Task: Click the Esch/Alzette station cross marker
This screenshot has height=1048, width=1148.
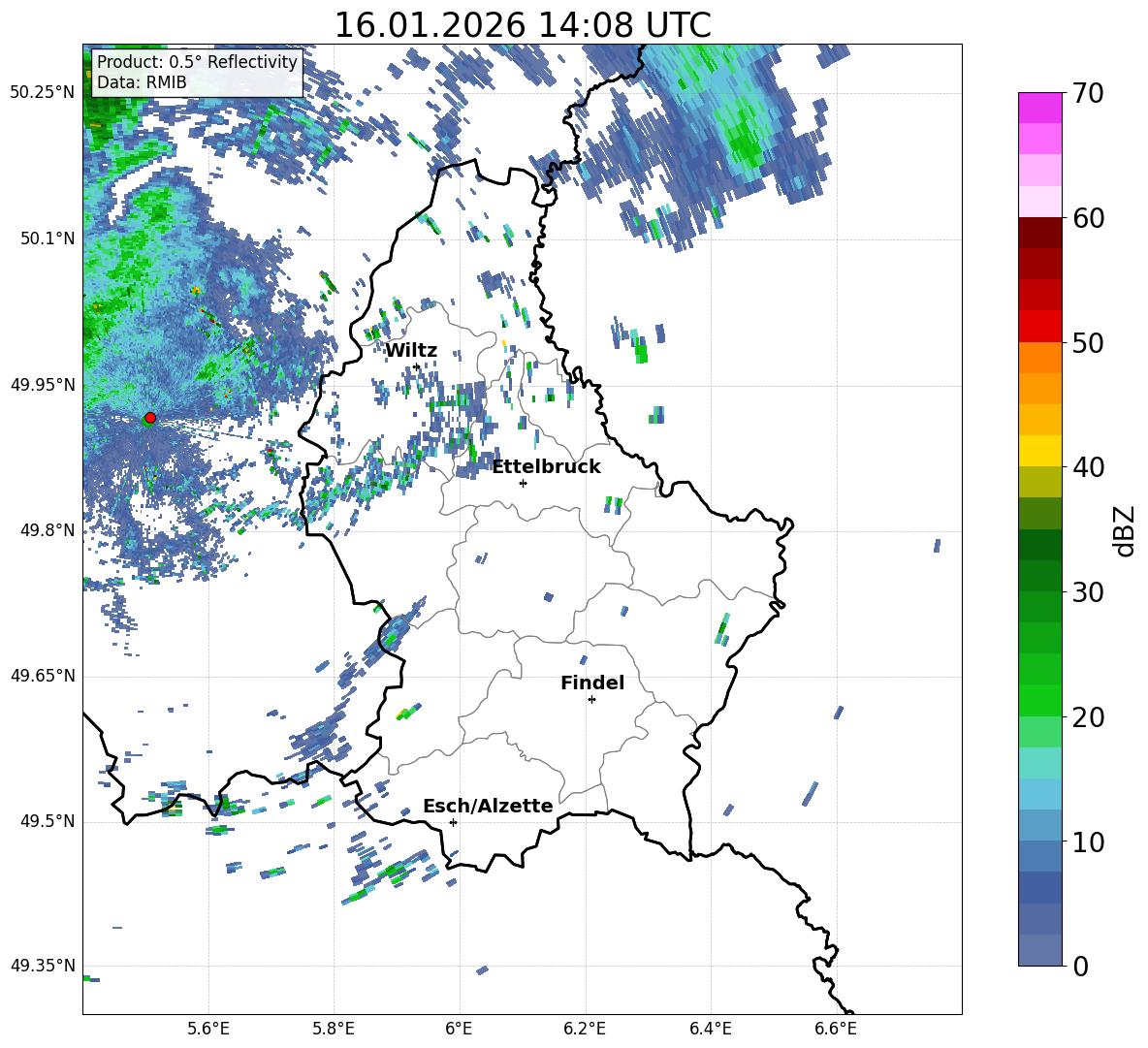Action: point(453,822)
